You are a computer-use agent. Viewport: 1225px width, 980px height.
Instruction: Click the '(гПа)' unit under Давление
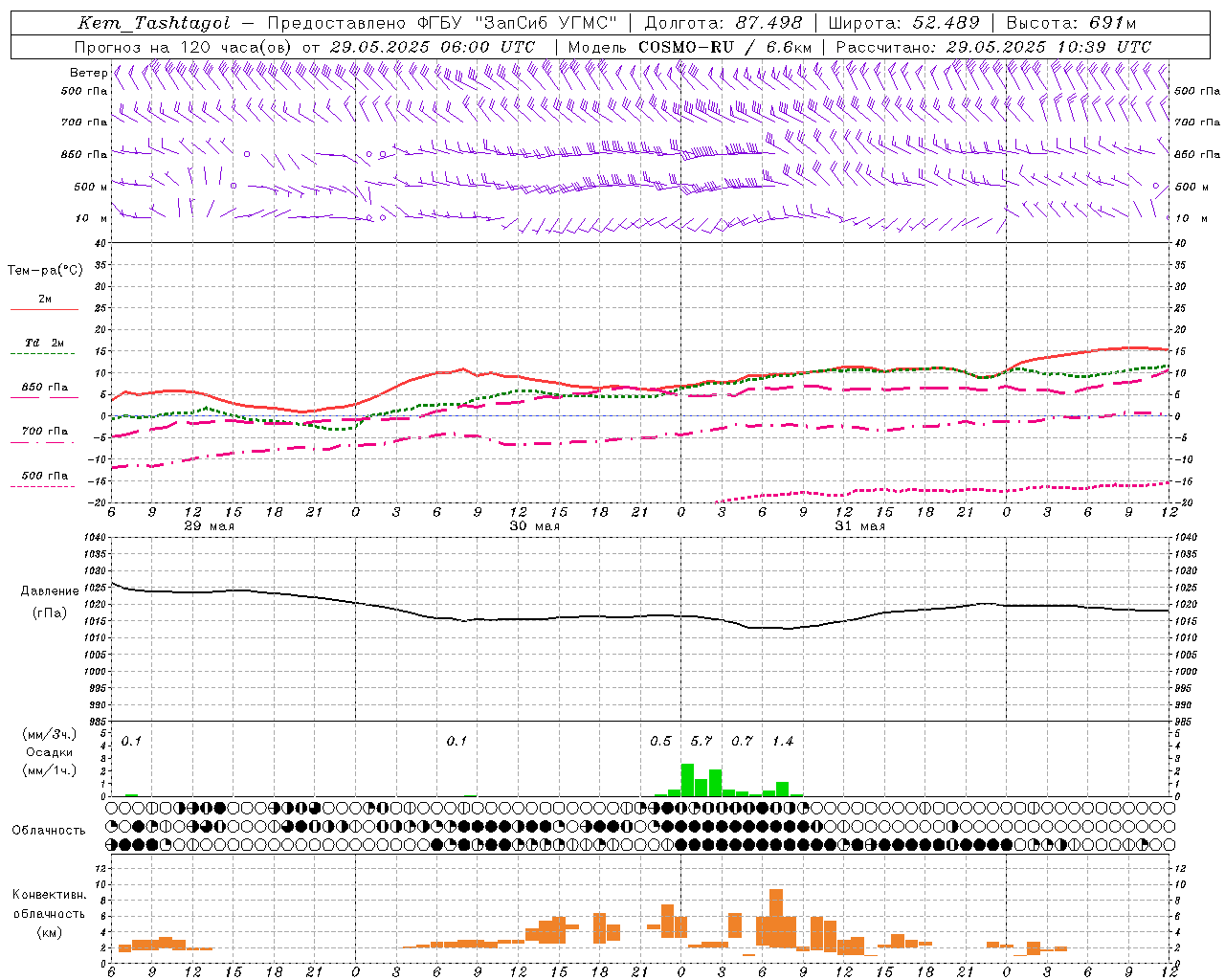[x=50, y=612]
